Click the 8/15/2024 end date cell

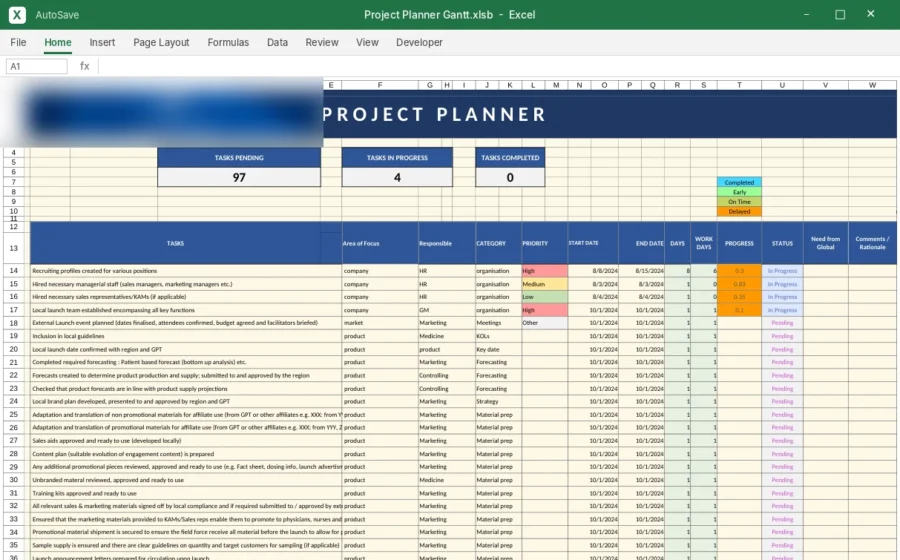[642, 271]
